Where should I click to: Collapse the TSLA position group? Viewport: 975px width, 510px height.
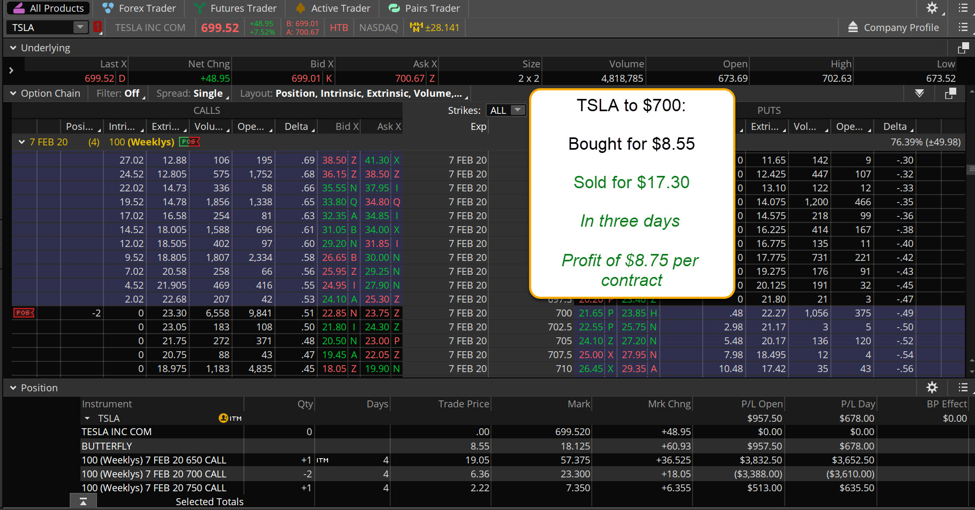coord(87,418)
